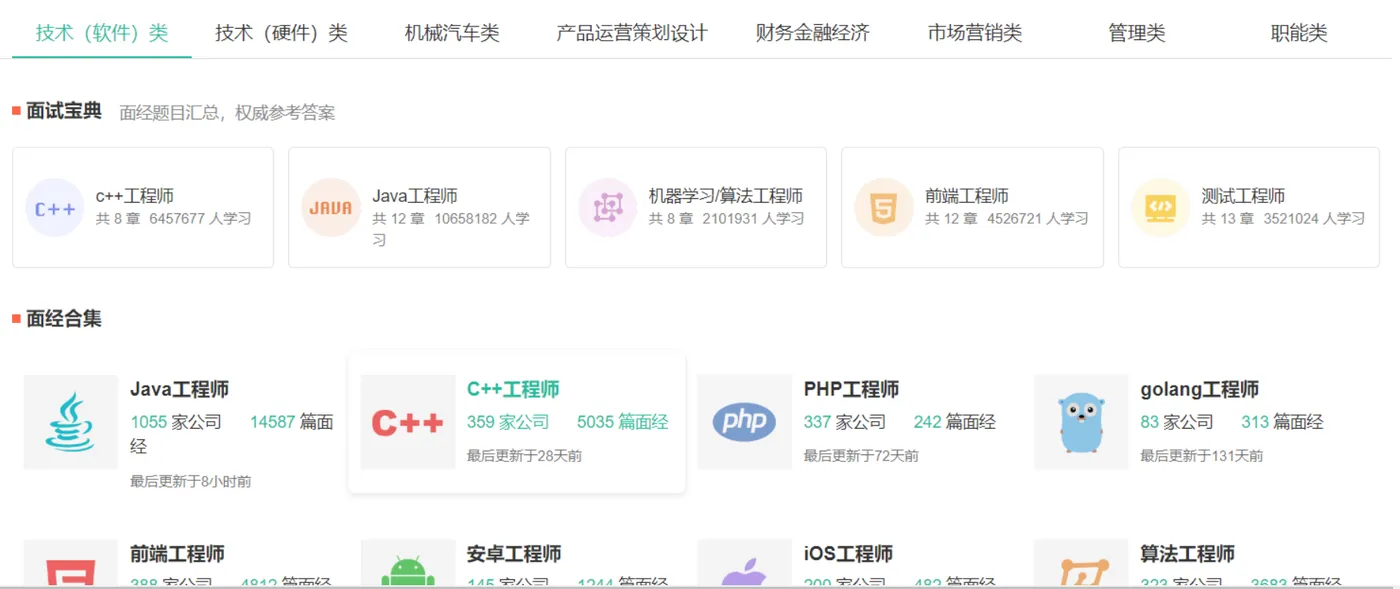Switch to 产品运营策划设计 tab
1400x589 pixels.
point(632,33)
